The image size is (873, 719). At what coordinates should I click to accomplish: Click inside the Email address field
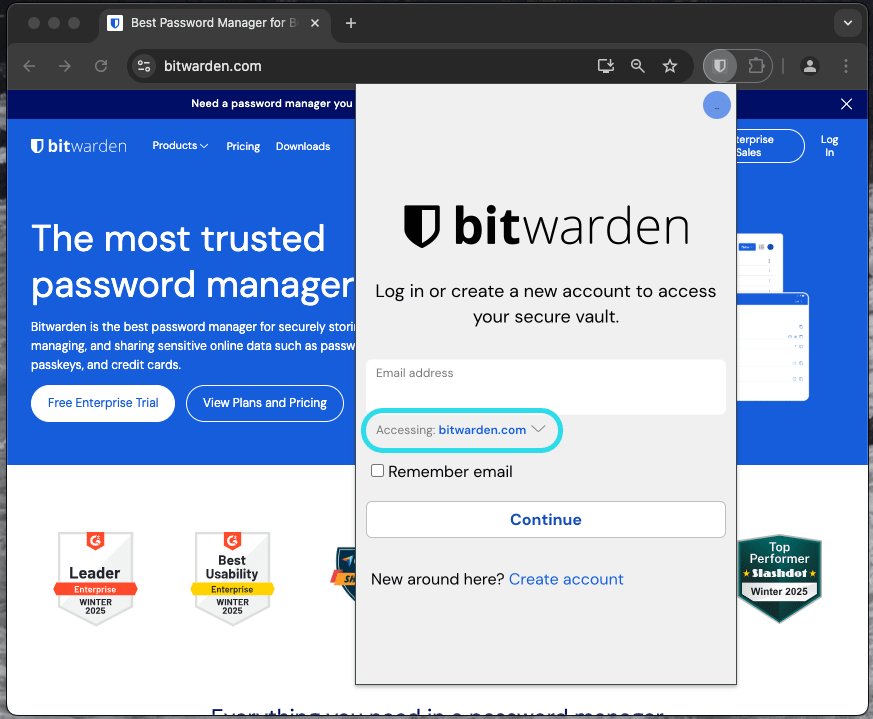point(545,386)
